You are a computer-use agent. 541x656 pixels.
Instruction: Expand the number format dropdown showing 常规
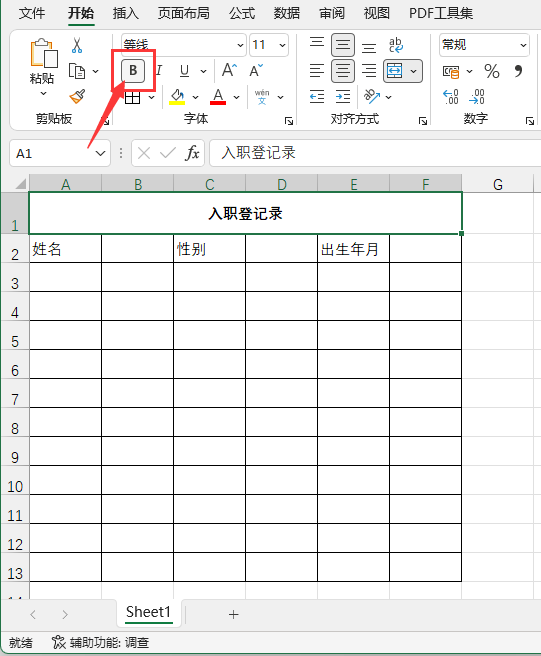click(523, 45)
